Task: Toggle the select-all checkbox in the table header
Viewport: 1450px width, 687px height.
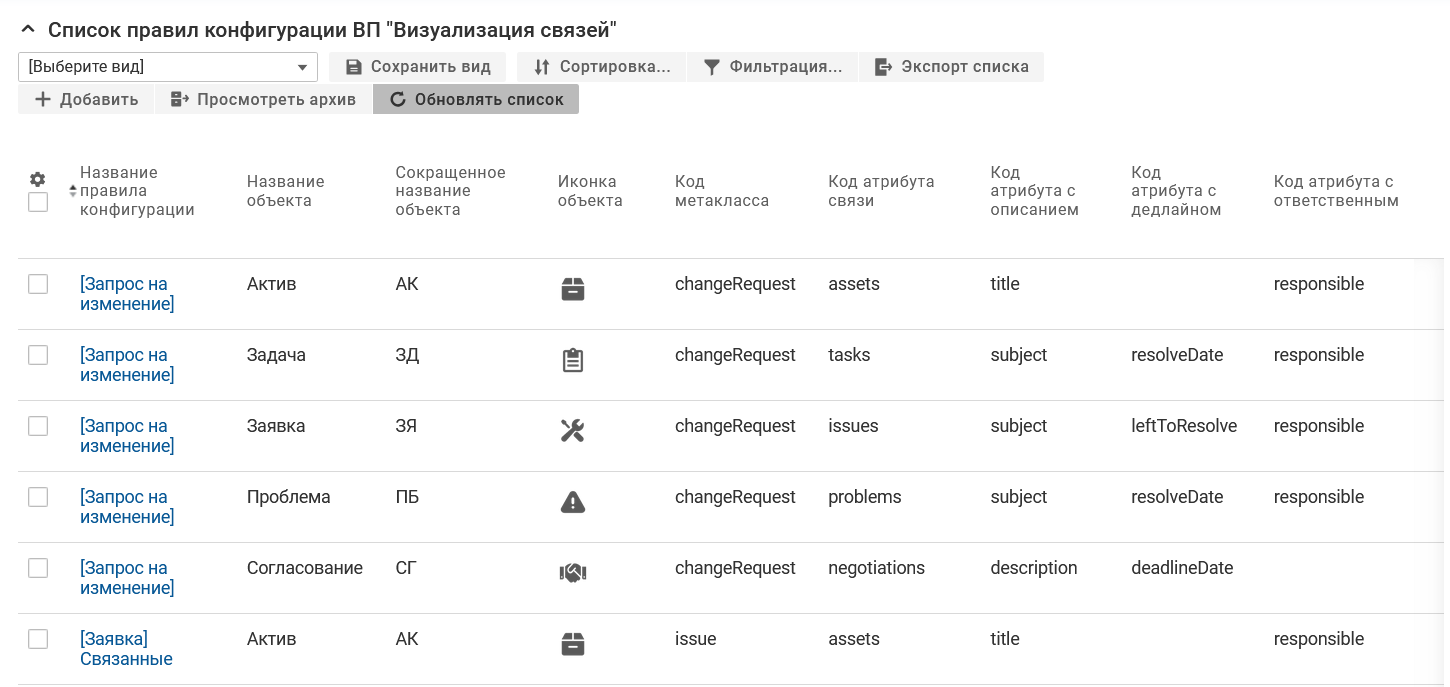Action: (x=38, y=202)
